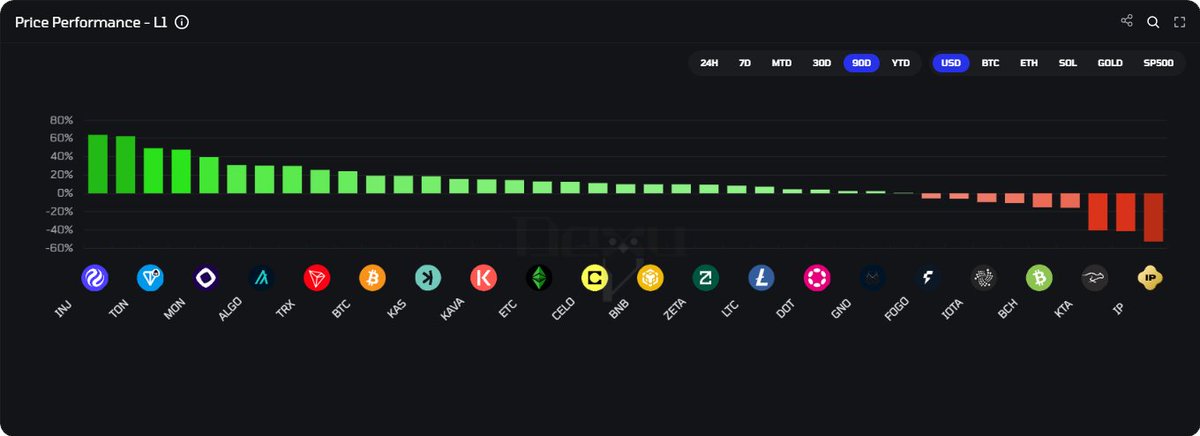Compare against GOLD
Image resolution: width=1200 pixels, height=436 pixels.
1110,63
